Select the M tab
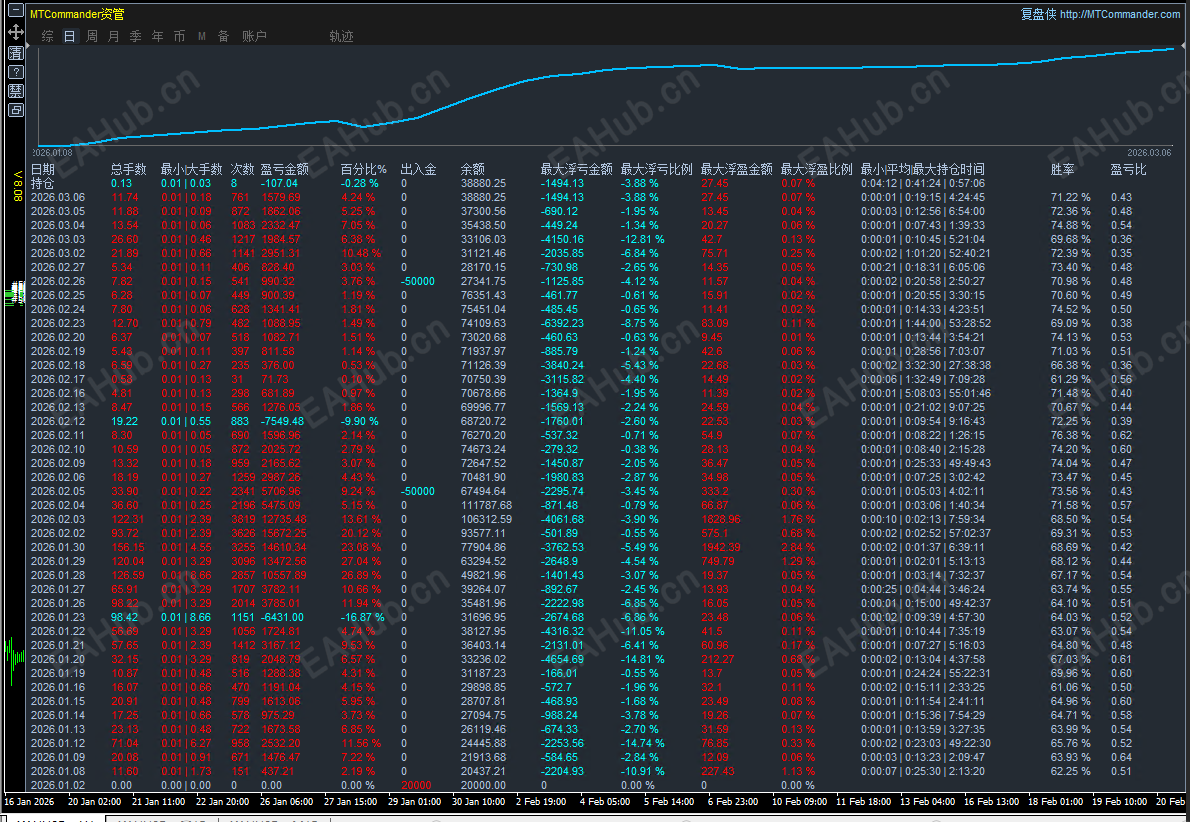Image resolution: width=1190 pixels, height=822 pixels. pyautogui.click(x=201, y=36)
